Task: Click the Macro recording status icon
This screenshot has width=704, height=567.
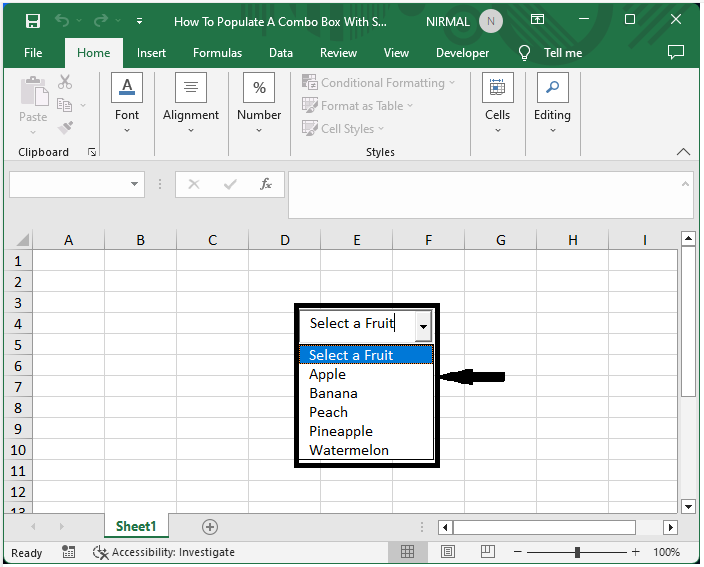Action: pos(68,552)
